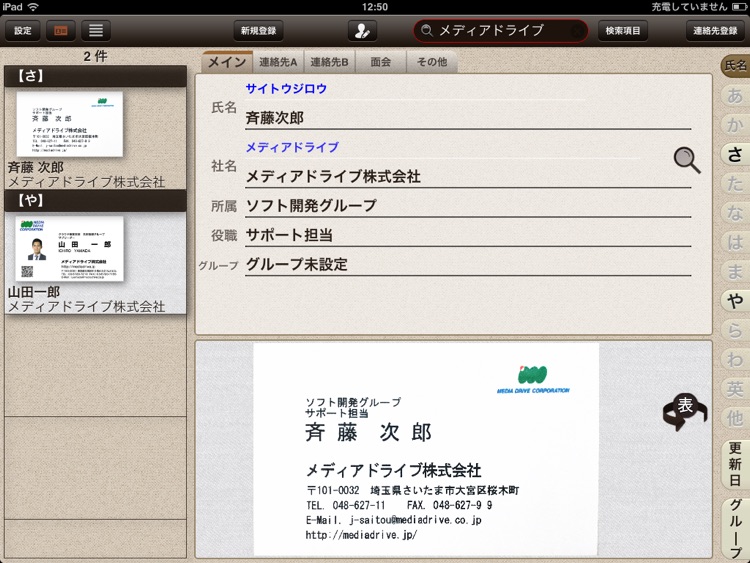Tap the 【や】 section header
The width and height of the screenshot is (750, 563).
[95, 200]
